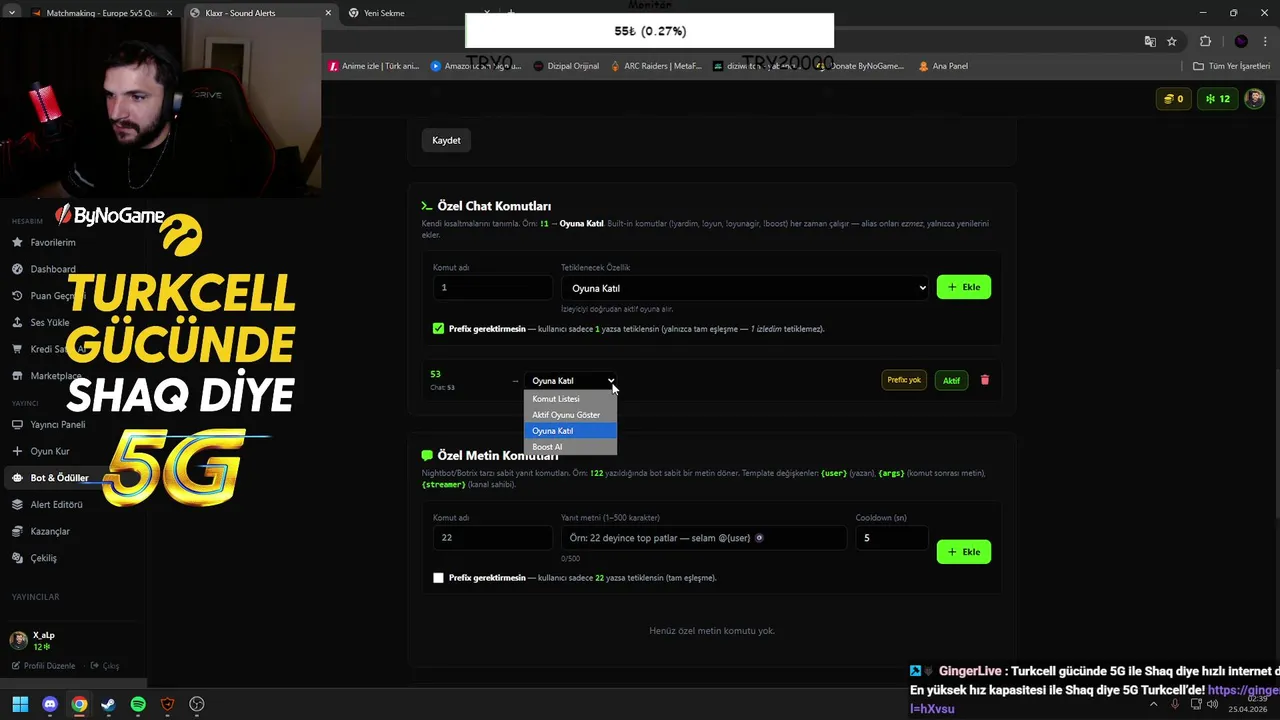Click the coin balance badge showing 0
1280x720 pixels.
coord(1174,99)
